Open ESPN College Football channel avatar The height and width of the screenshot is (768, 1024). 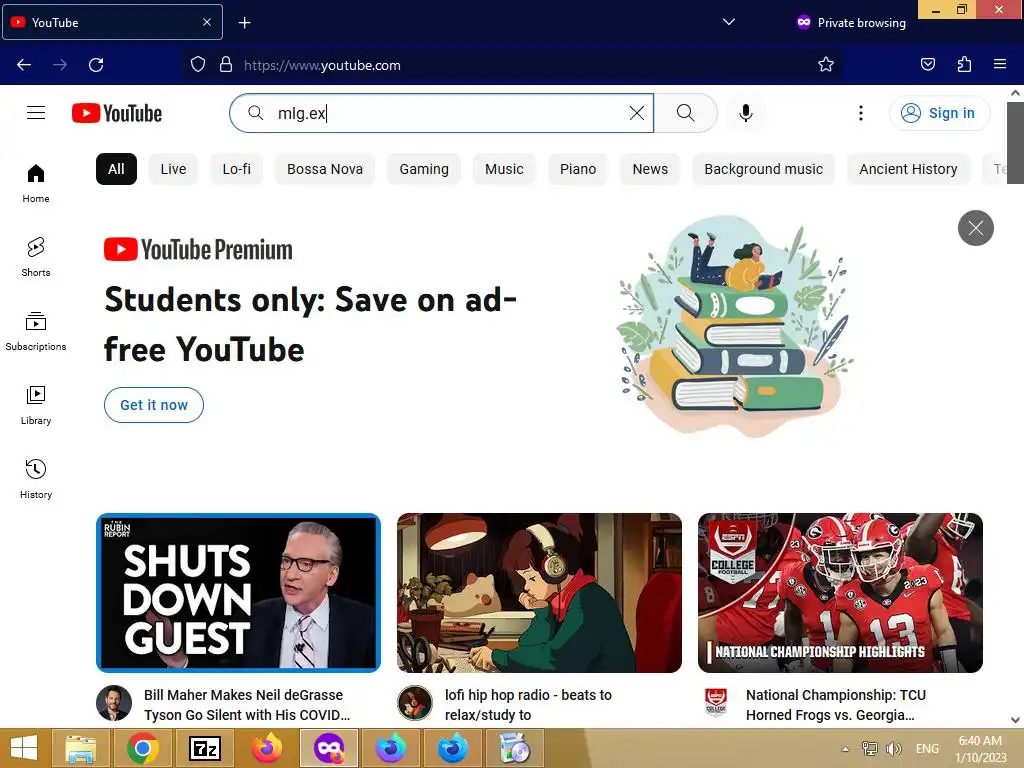coord(716,703)
